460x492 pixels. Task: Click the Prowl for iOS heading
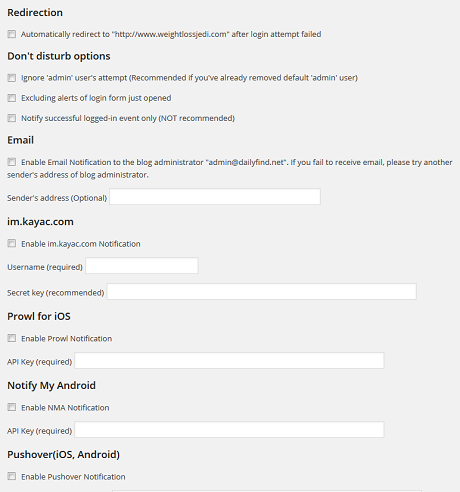39,316
